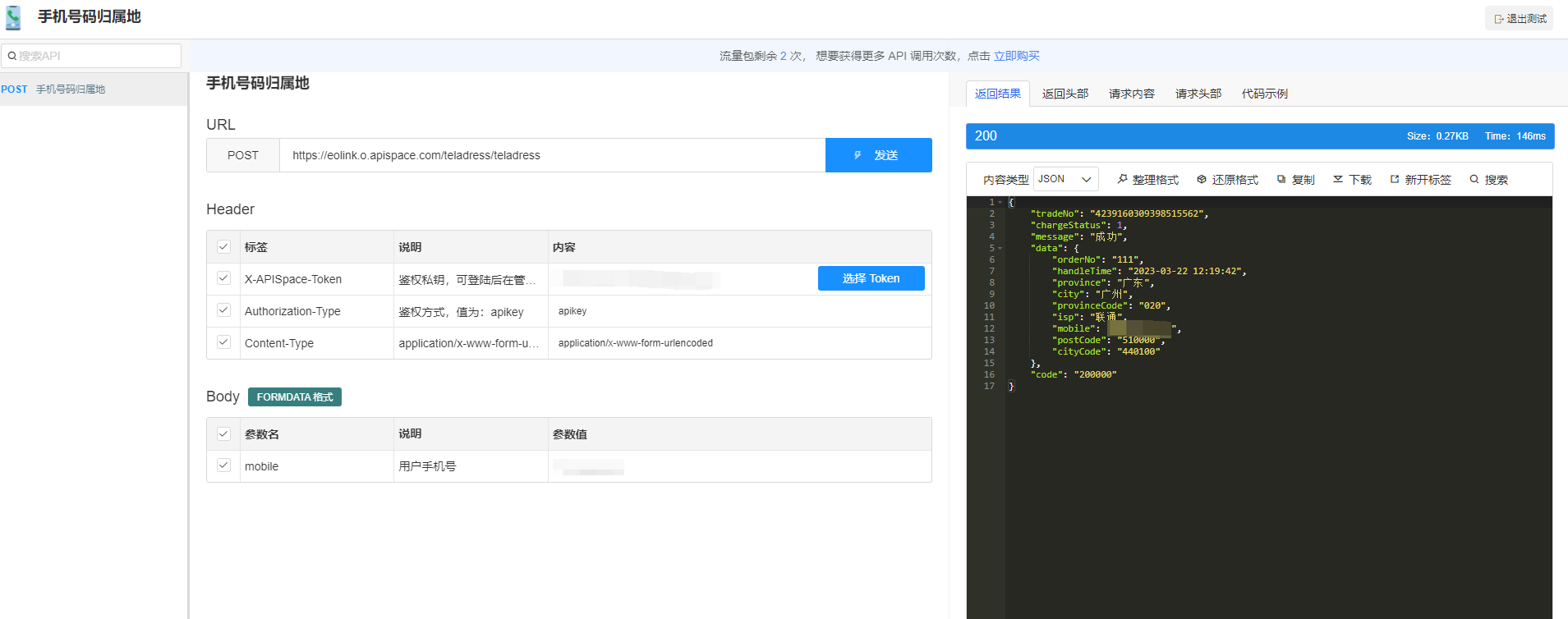Toggle the Content-Type header checkbox
This screenshot has height=619, width=1568.
pos(223,342)
